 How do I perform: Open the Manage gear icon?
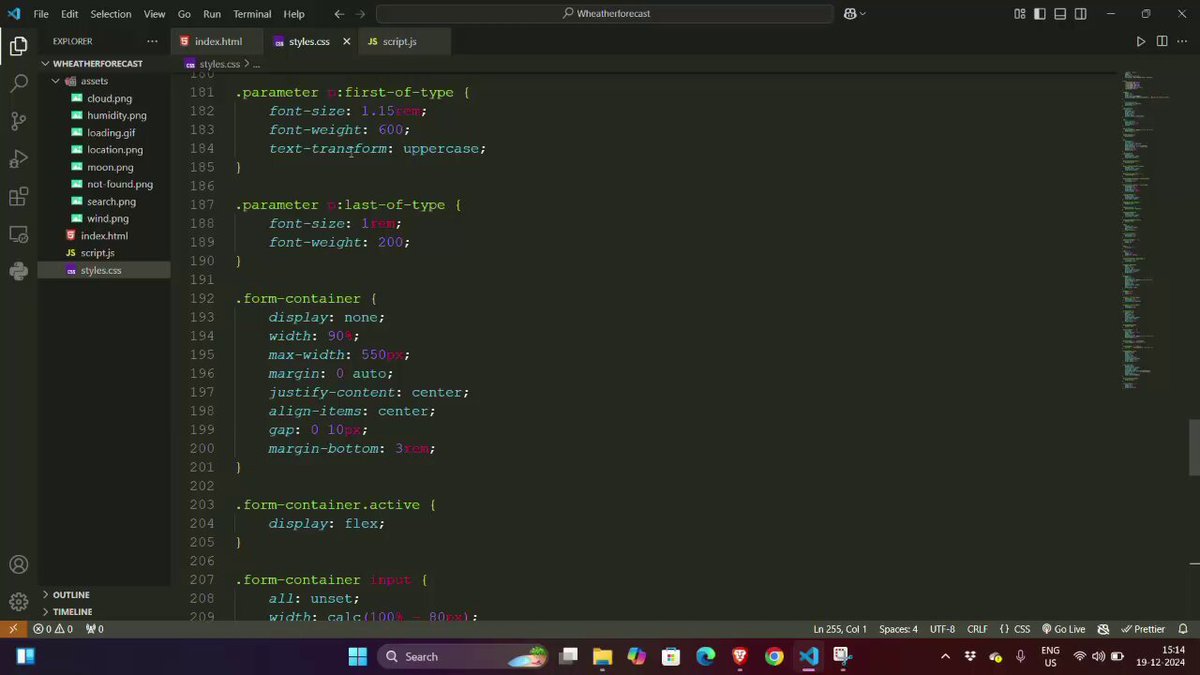18,602
